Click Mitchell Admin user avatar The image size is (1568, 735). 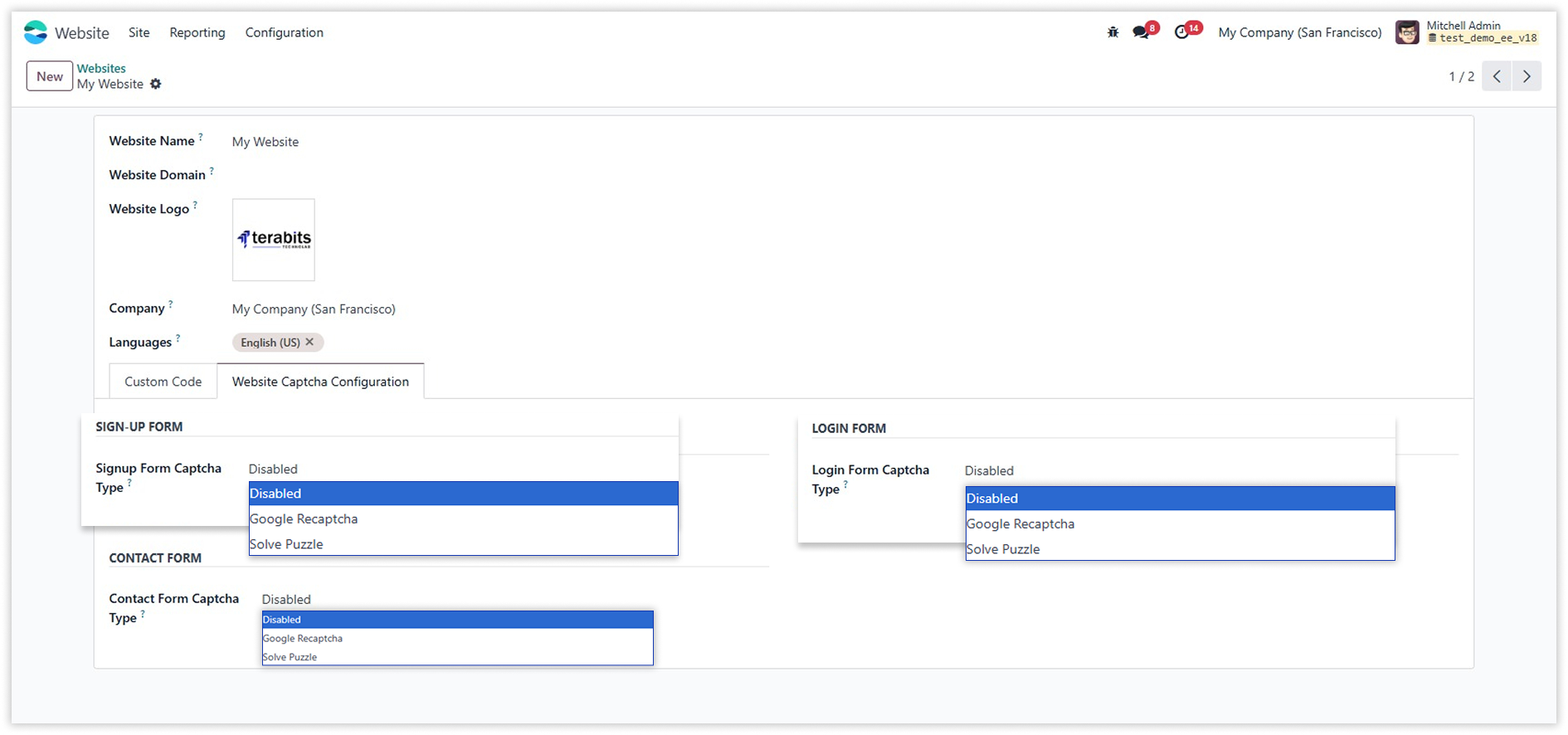coord(1407,32)
